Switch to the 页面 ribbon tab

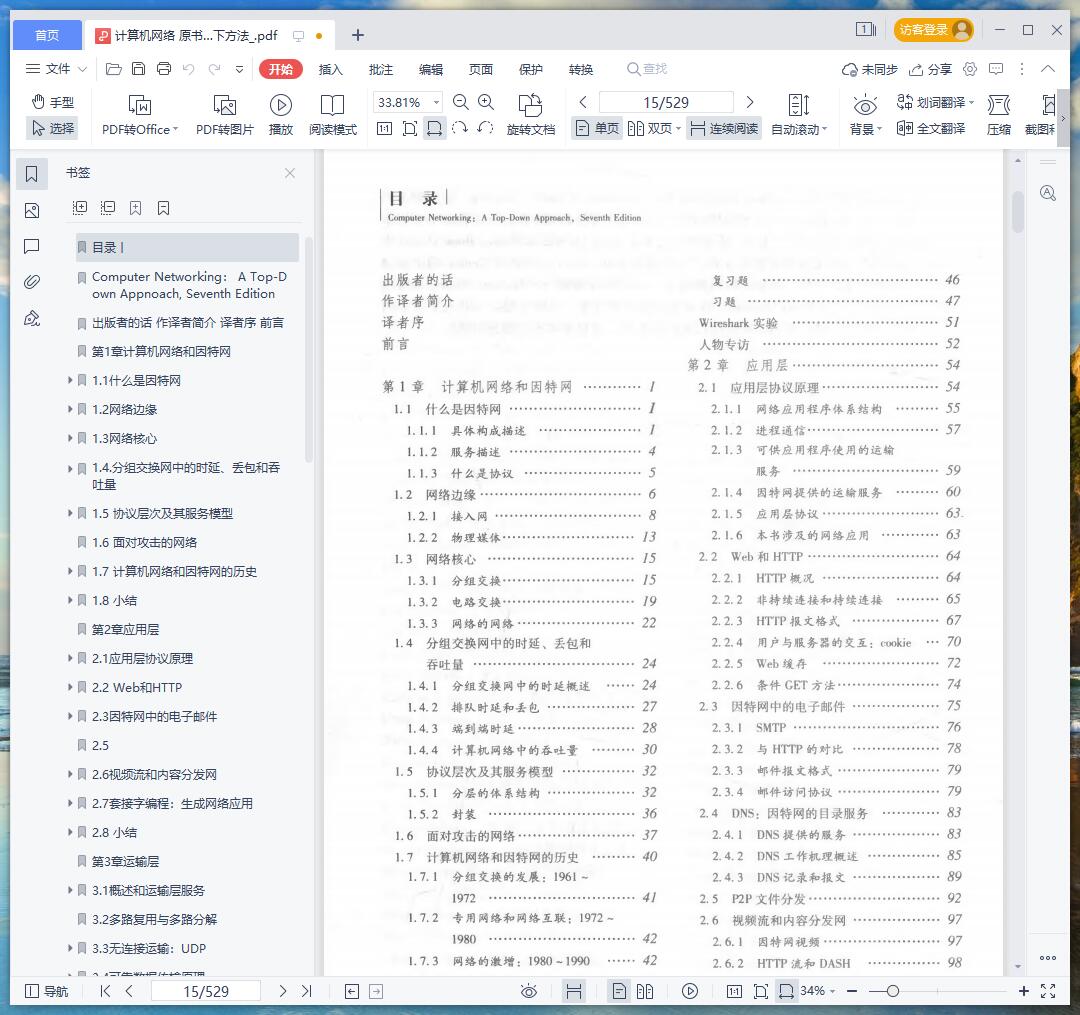tap(481, 70)
